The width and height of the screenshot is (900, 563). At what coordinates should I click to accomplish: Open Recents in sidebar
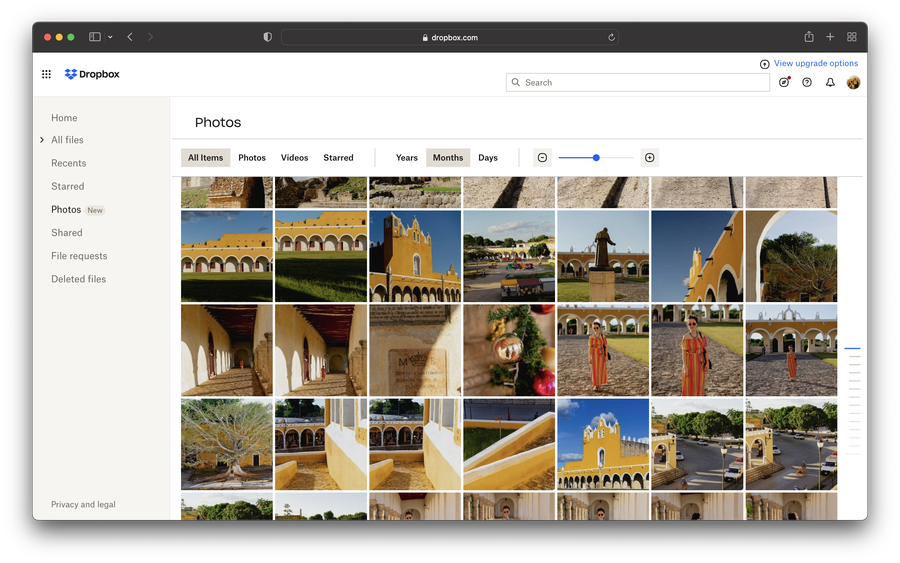click(x=68, y=163)
